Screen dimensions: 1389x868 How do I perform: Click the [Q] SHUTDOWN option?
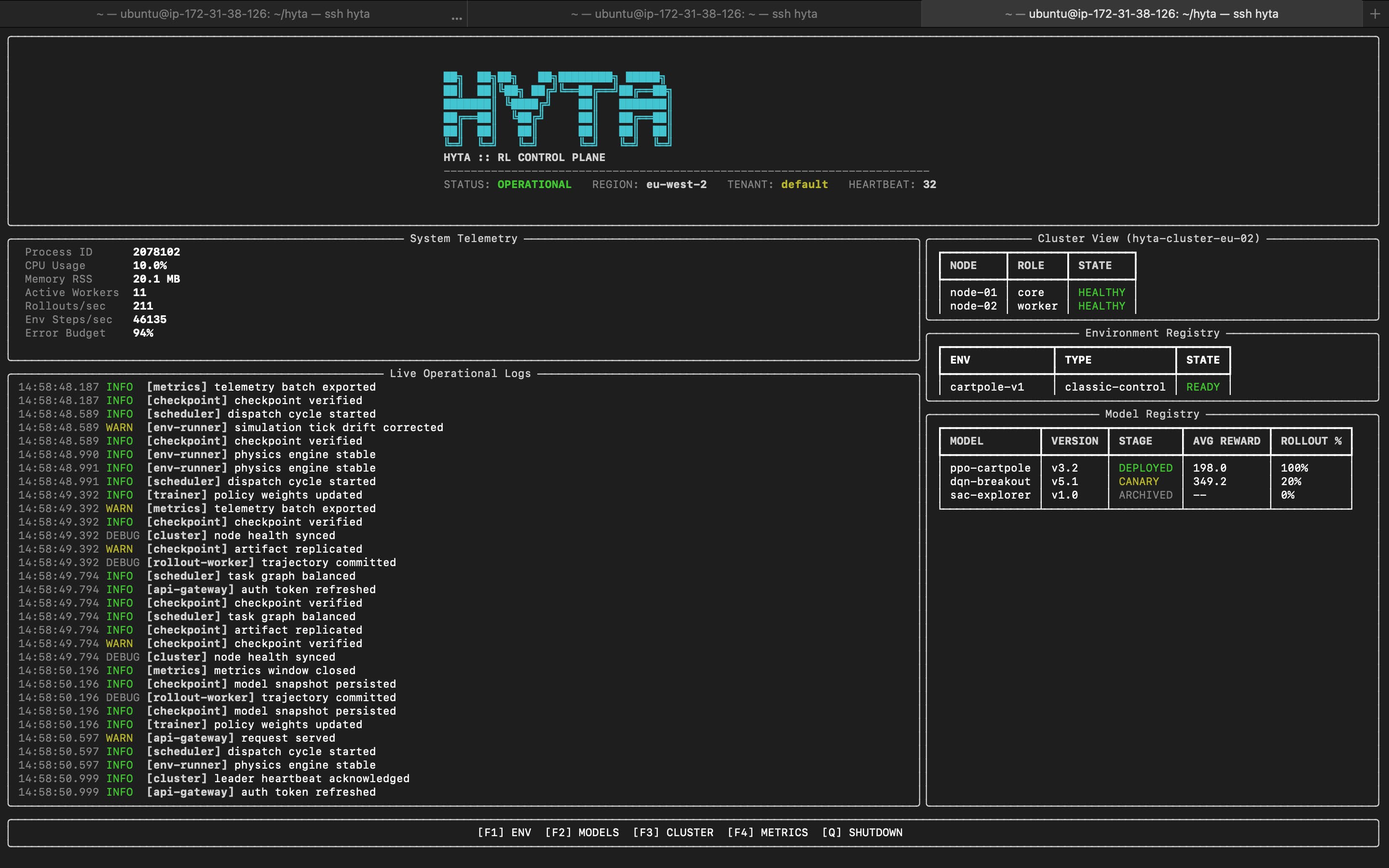(861, 832)
